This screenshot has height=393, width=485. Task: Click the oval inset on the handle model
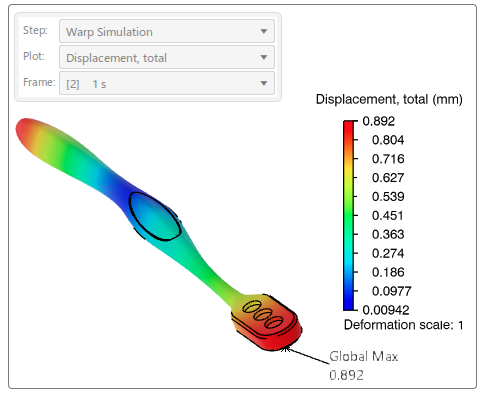tap(155, 216)
